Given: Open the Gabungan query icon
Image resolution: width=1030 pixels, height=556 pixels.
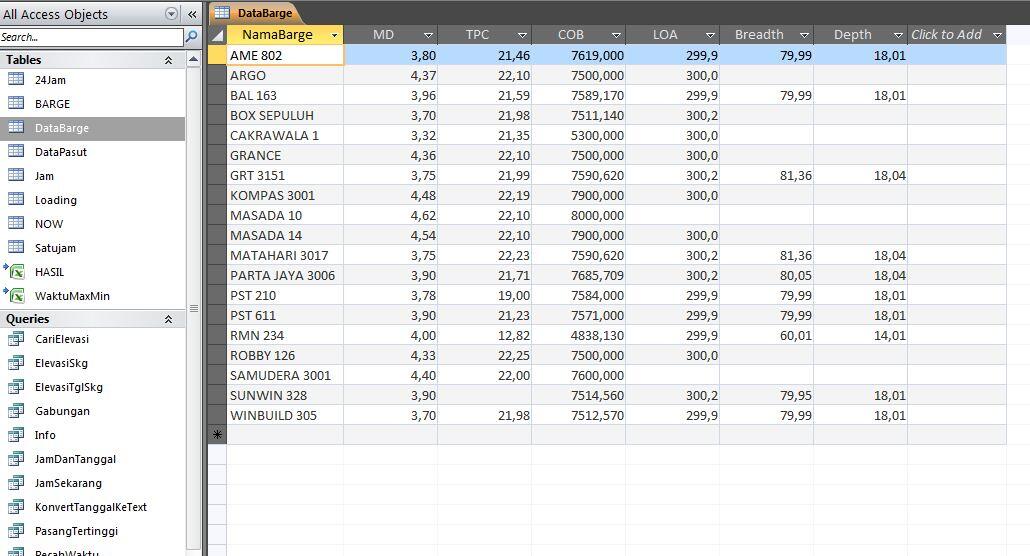Looking at the screenshot, I should pos(16,411).
